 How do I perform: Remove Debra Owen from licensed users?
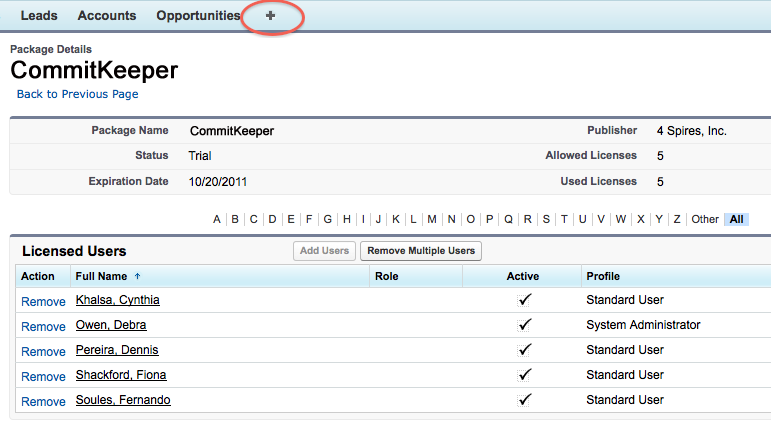[43, 326]
